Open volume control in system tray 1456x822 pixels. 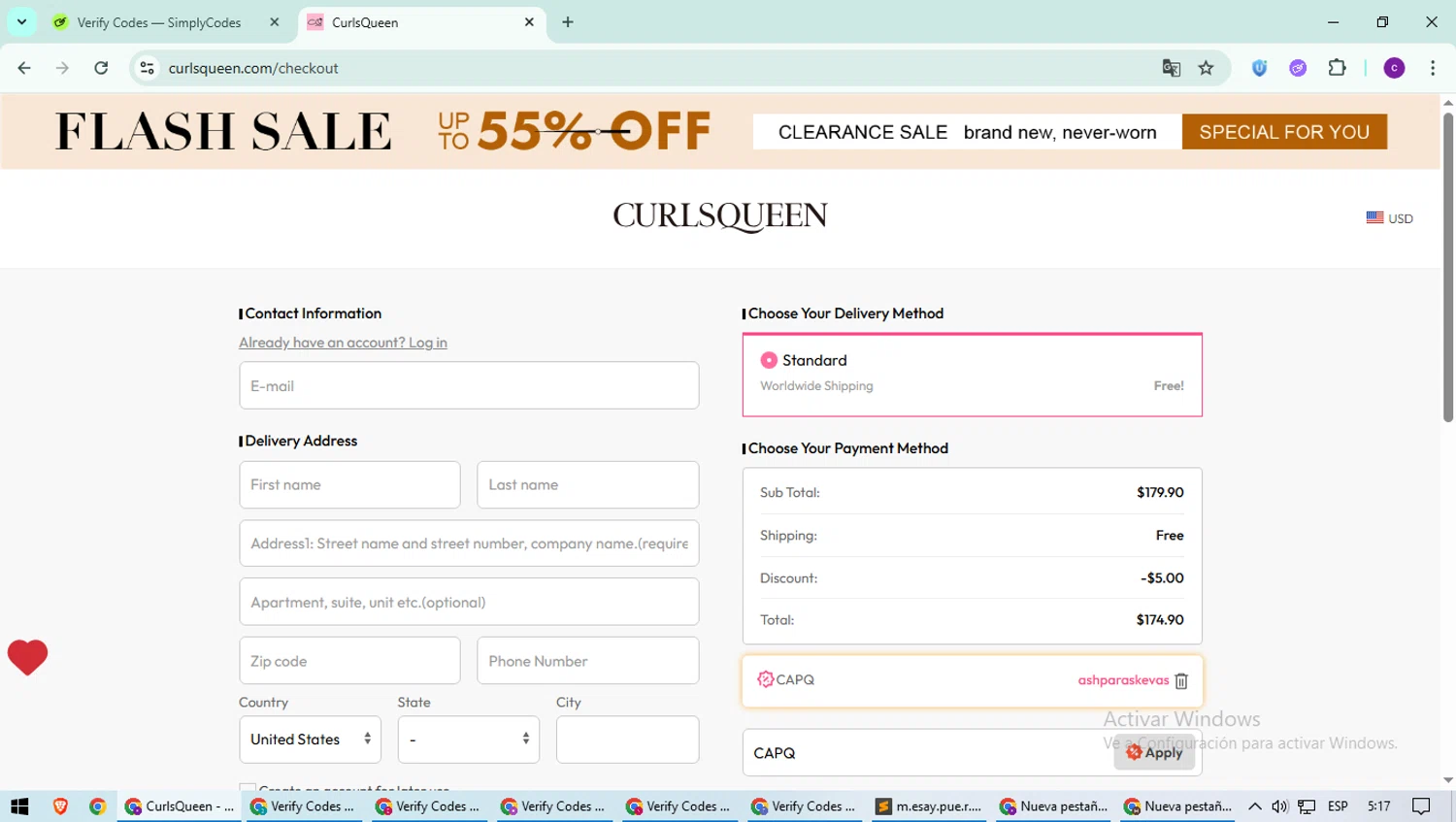1279,806
